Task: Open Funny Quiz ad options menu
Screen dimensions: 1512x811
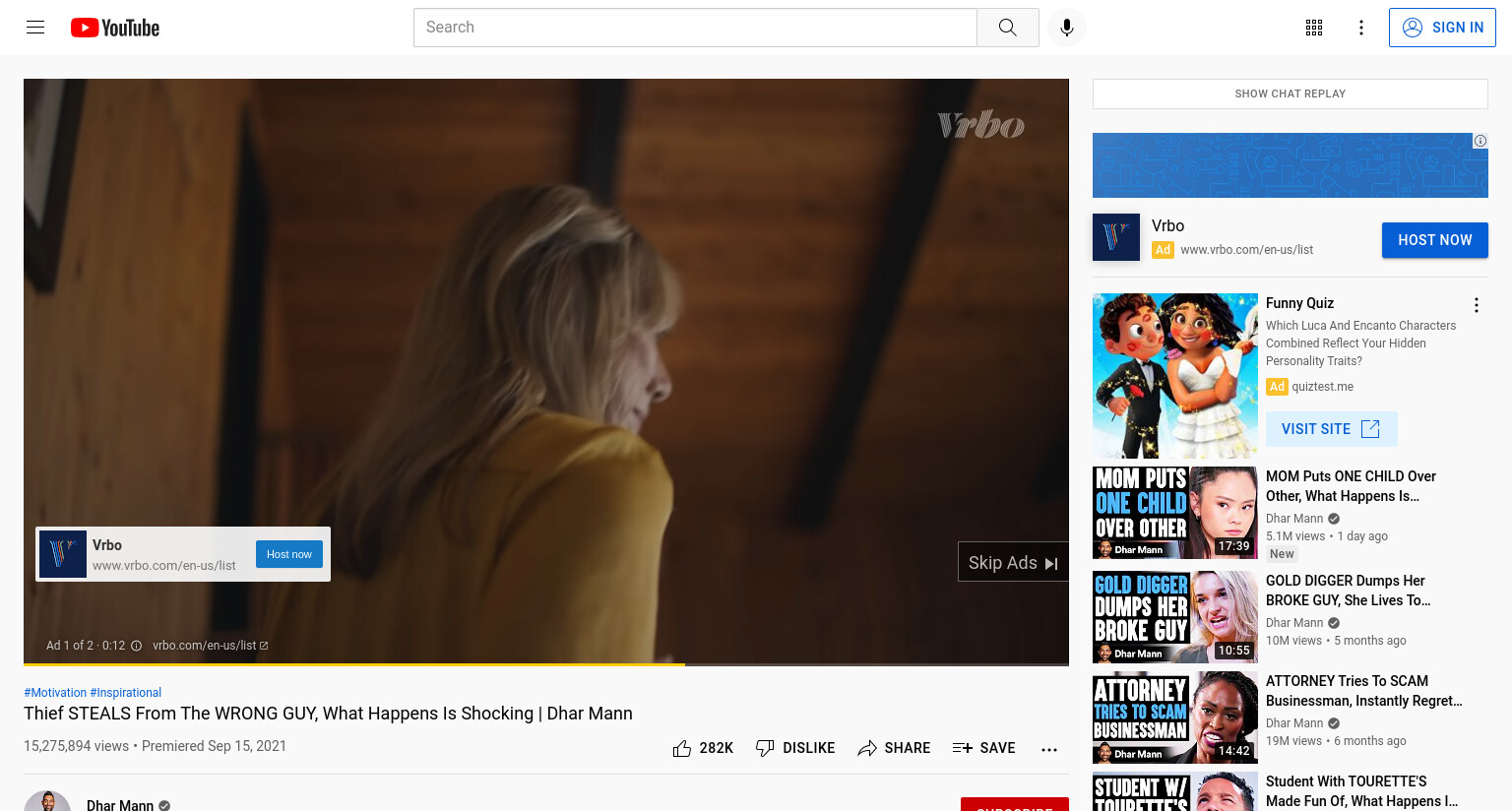Action: point(1476,305)
